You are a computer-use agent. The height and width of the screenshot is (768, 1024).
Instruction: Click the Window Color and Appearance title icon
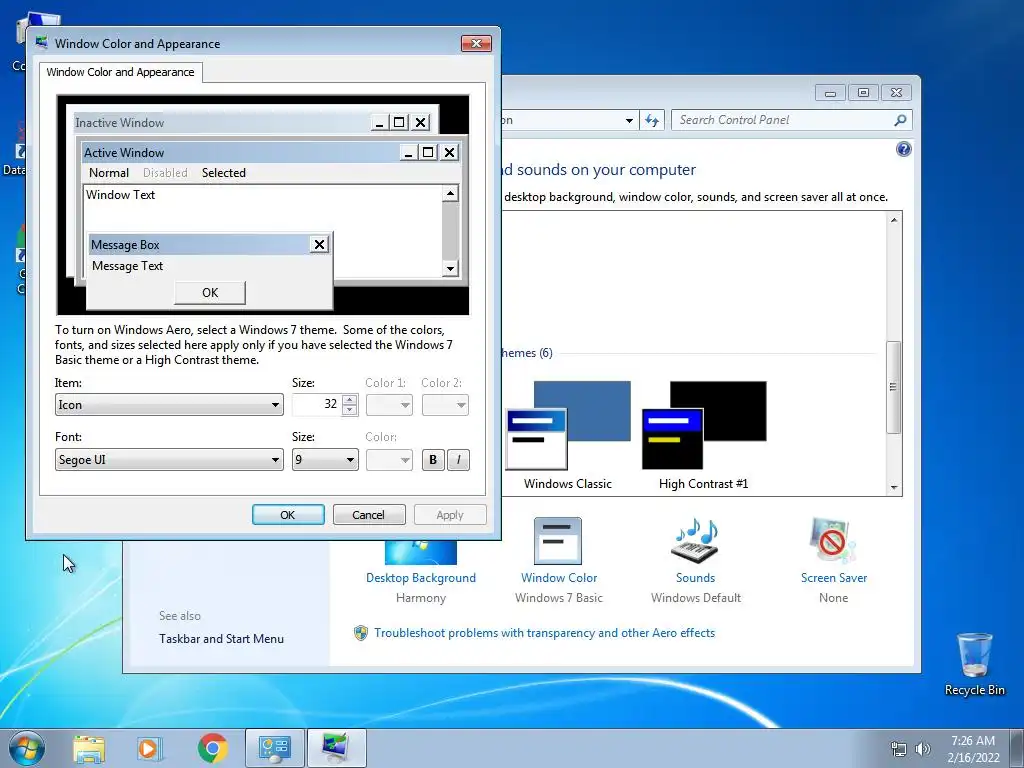pyautogui.click(x=42, y=43)
